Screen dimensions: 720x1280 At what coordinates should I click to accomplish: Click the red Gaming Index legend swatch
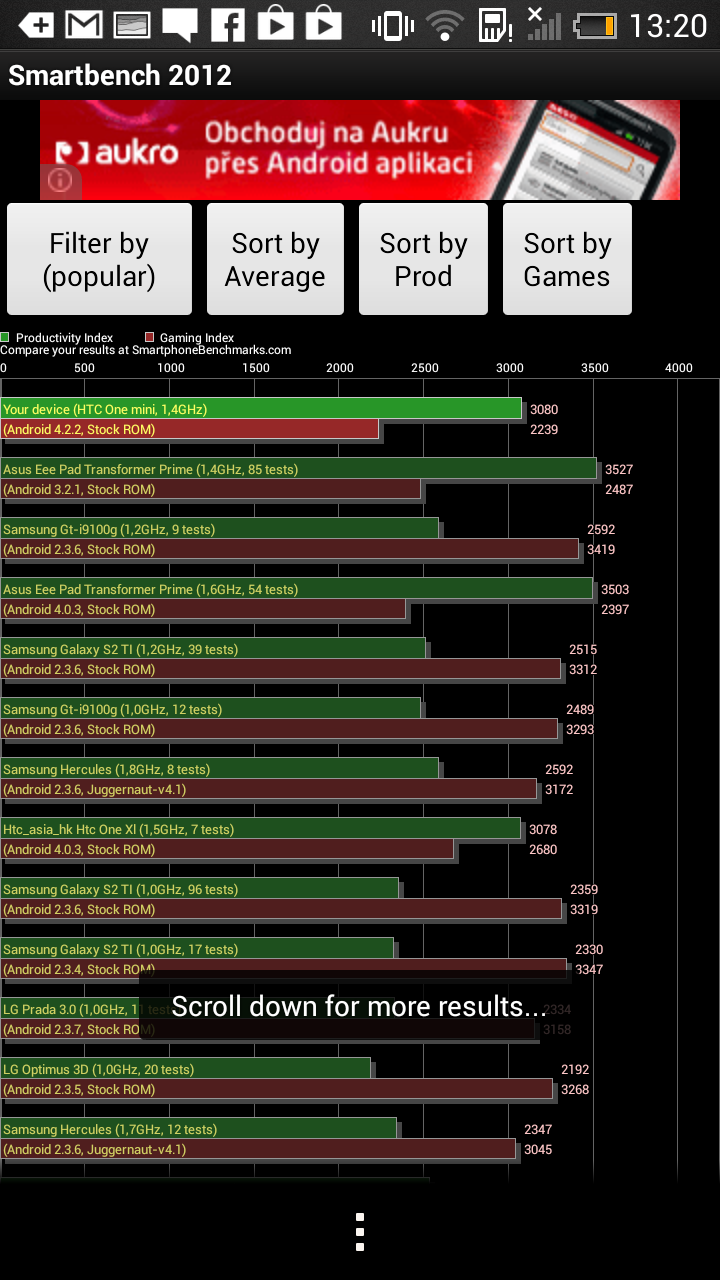tap(150, 338)
